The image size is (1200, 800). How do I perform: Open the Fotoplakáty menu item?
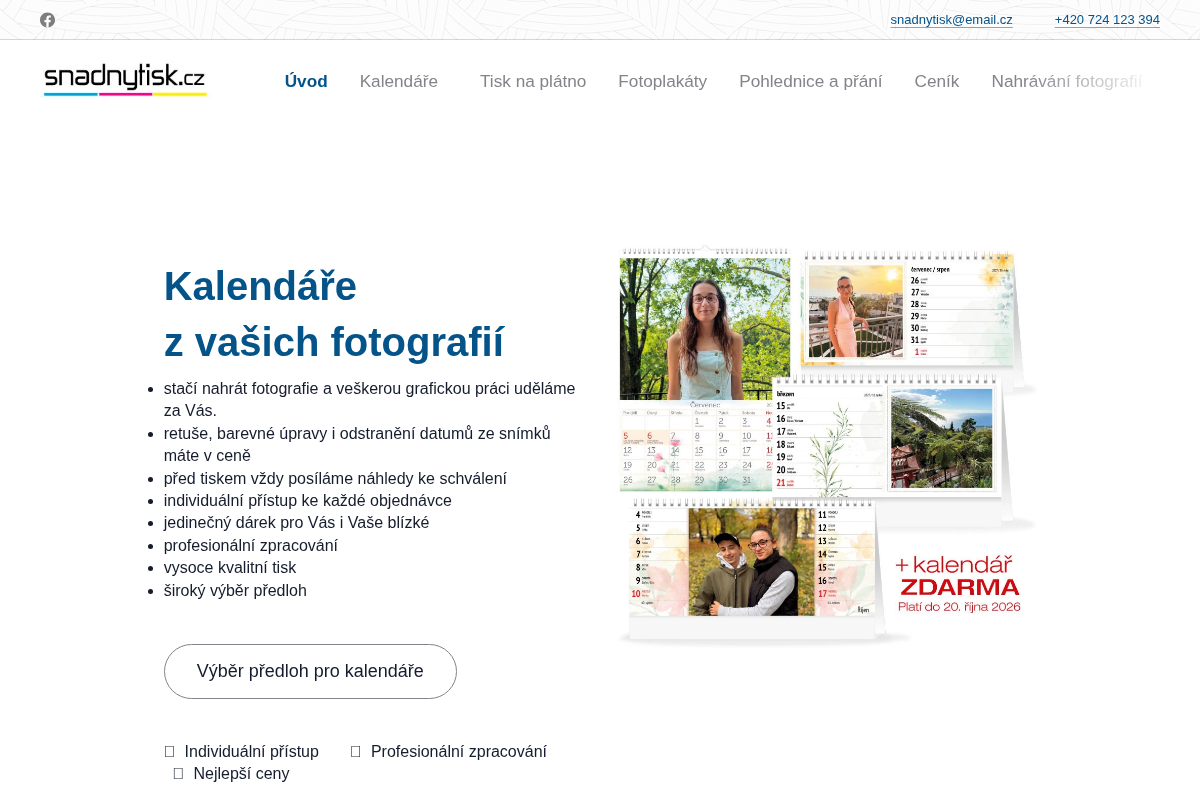662,82
